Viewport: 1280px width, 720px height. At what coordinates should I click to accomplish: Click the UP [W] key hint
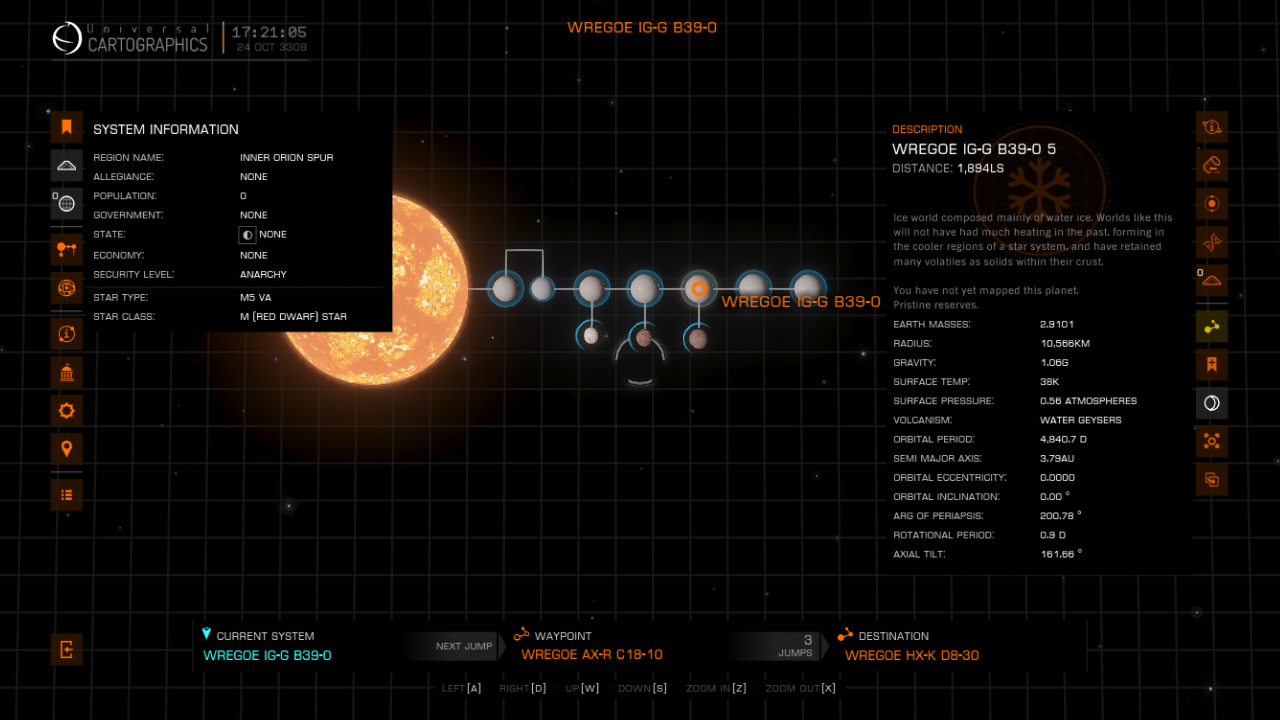tap(582, 688)
